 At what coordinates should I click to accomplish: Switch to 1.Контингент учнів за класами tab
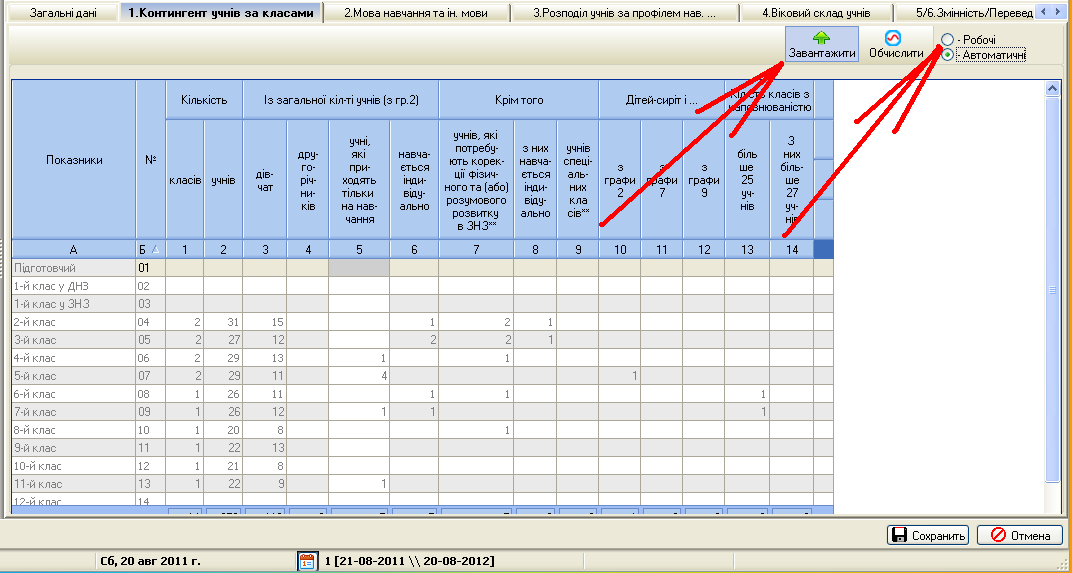point(222,12)
